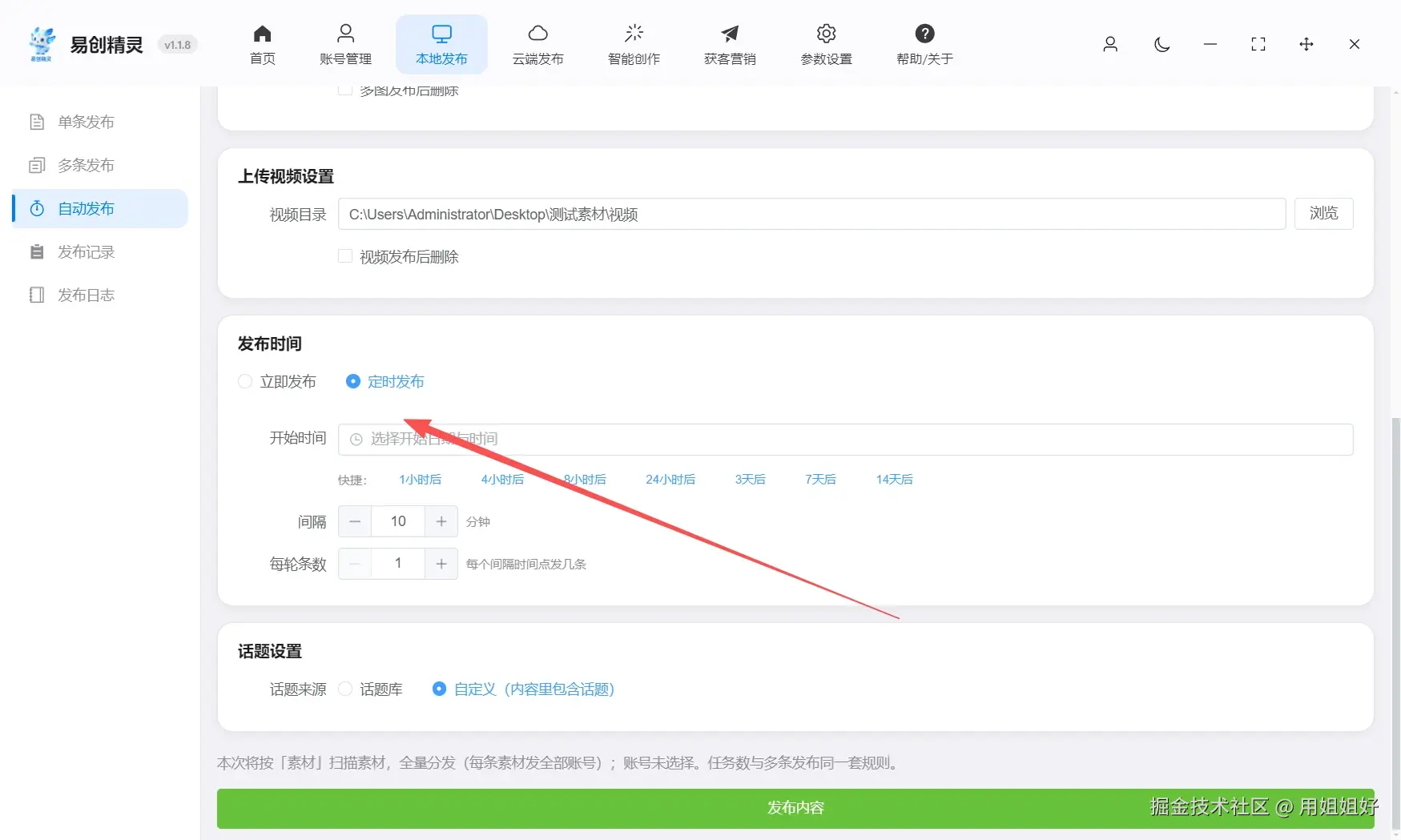
Task: Open 参数设置 parameter settings
Action: pyautogui.click(x=825, y=44)
